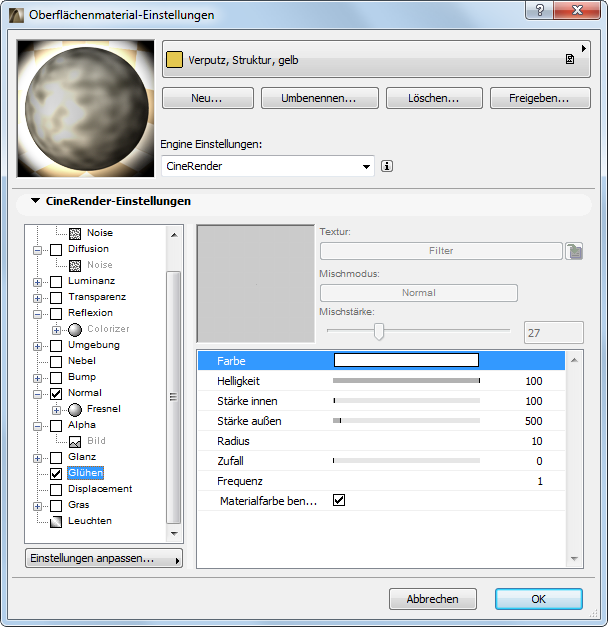Viewport: 608px width, 627px height.
Task: Collapse the CineRender-Einstellungen panel triangle
Action: click(36, 201)
